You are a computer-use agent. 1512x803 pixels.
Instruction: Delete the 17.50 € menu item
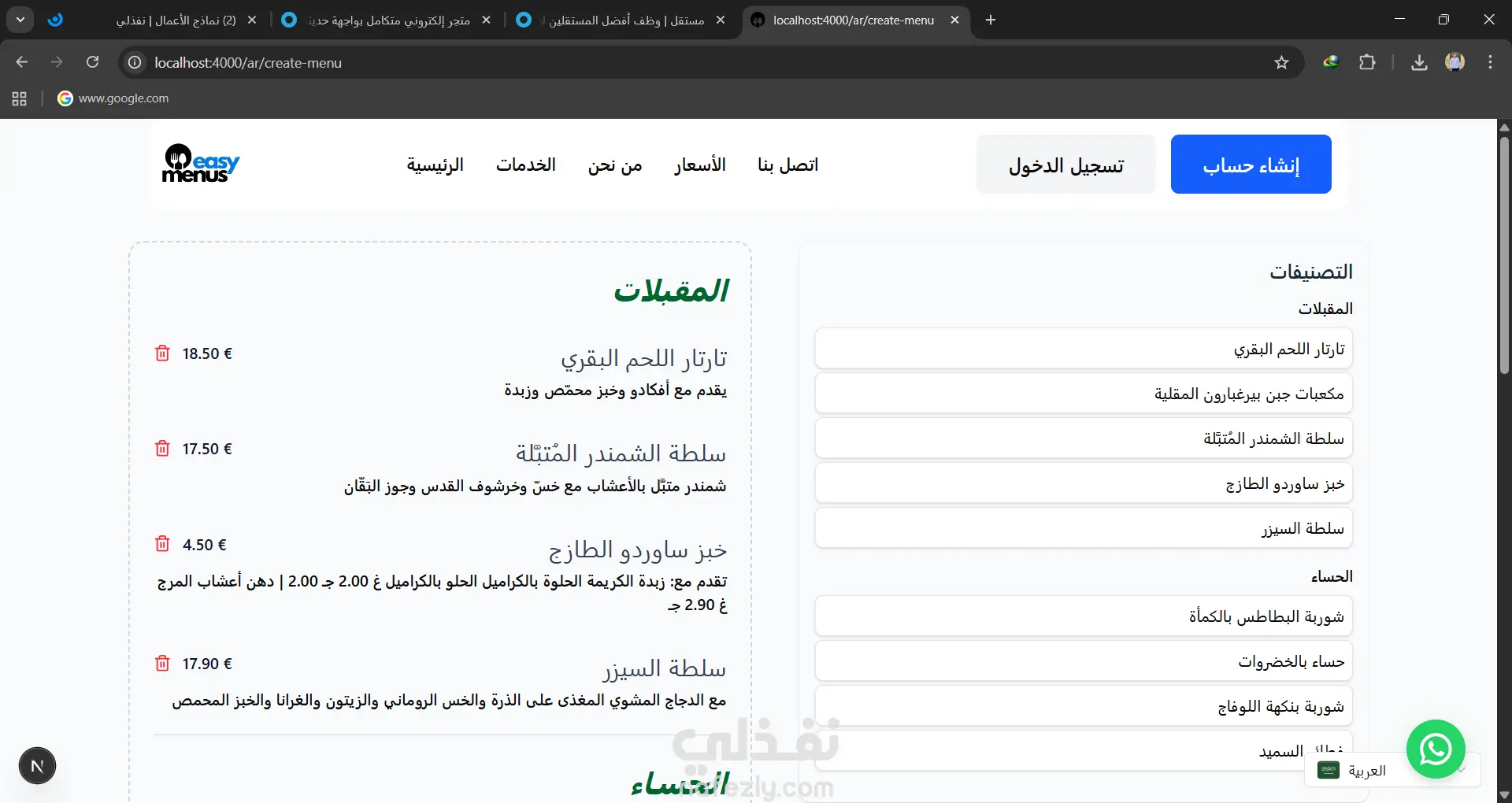click(162, 449)
